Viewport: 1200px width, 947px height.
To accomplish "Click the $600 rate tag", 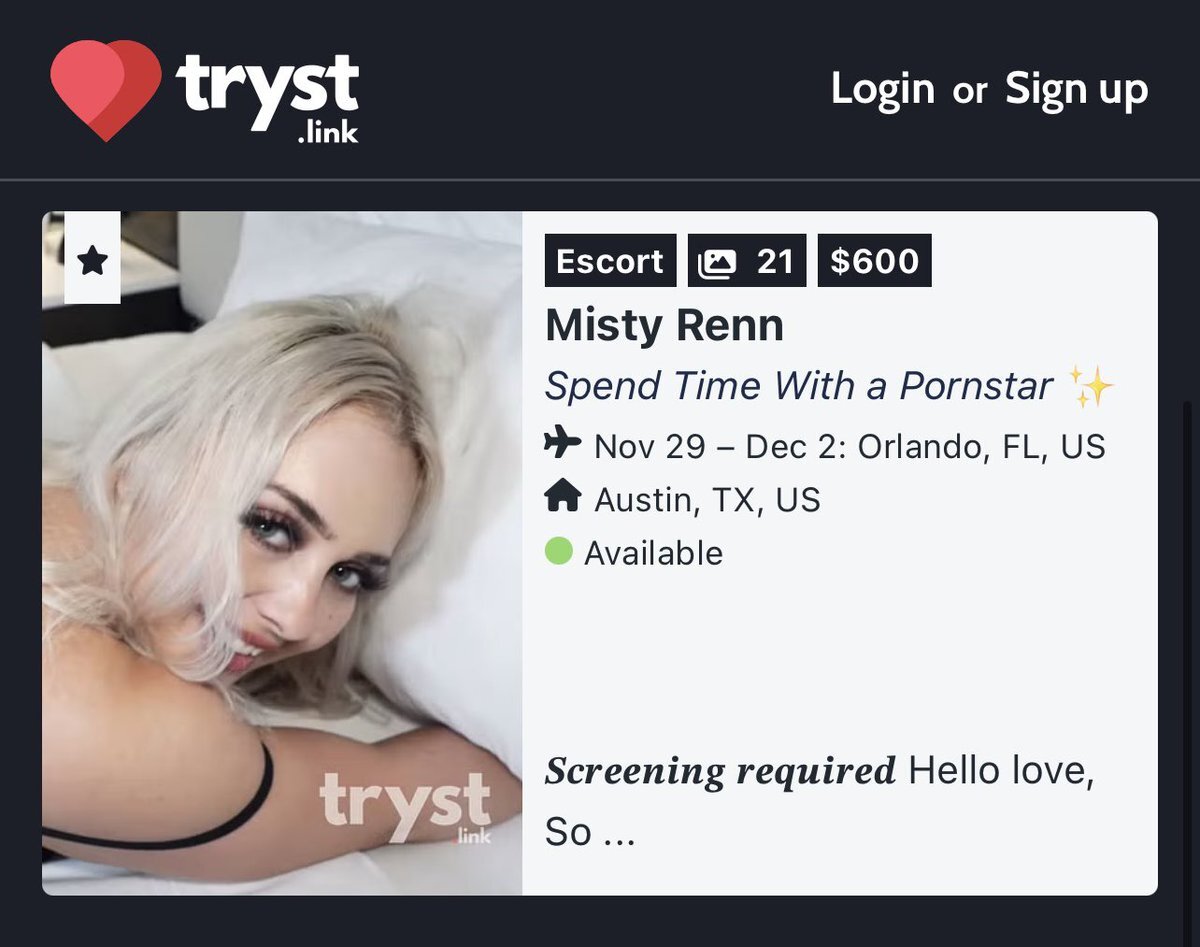I will [874, 261].
